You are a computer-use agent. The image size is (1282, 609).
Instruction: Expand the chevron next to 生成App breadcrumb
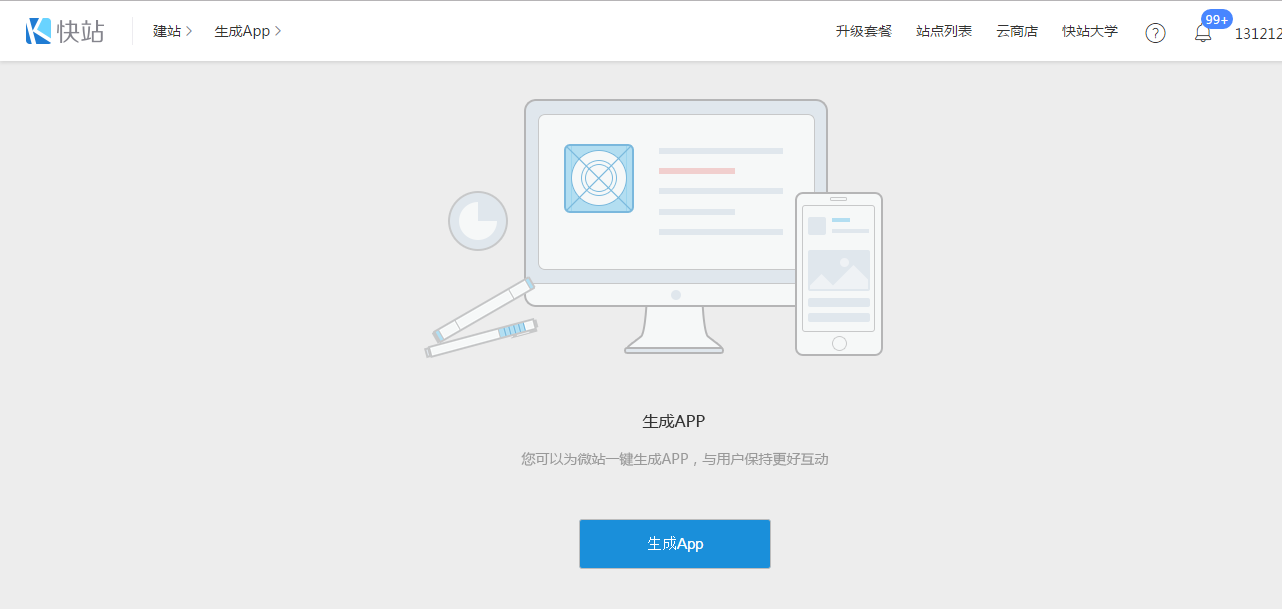tap(278, 32)
